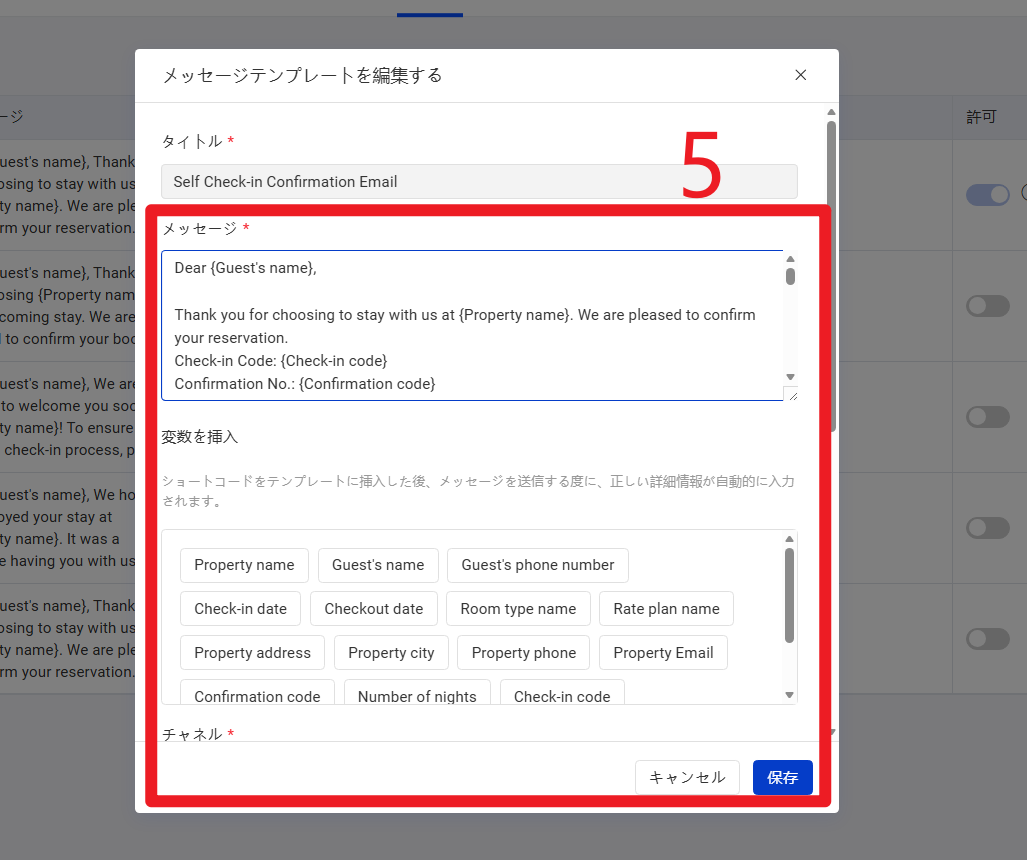This screenshot has width=1027, height=860.
Task: Close the message template edit dialog
Action: [800, 75]
